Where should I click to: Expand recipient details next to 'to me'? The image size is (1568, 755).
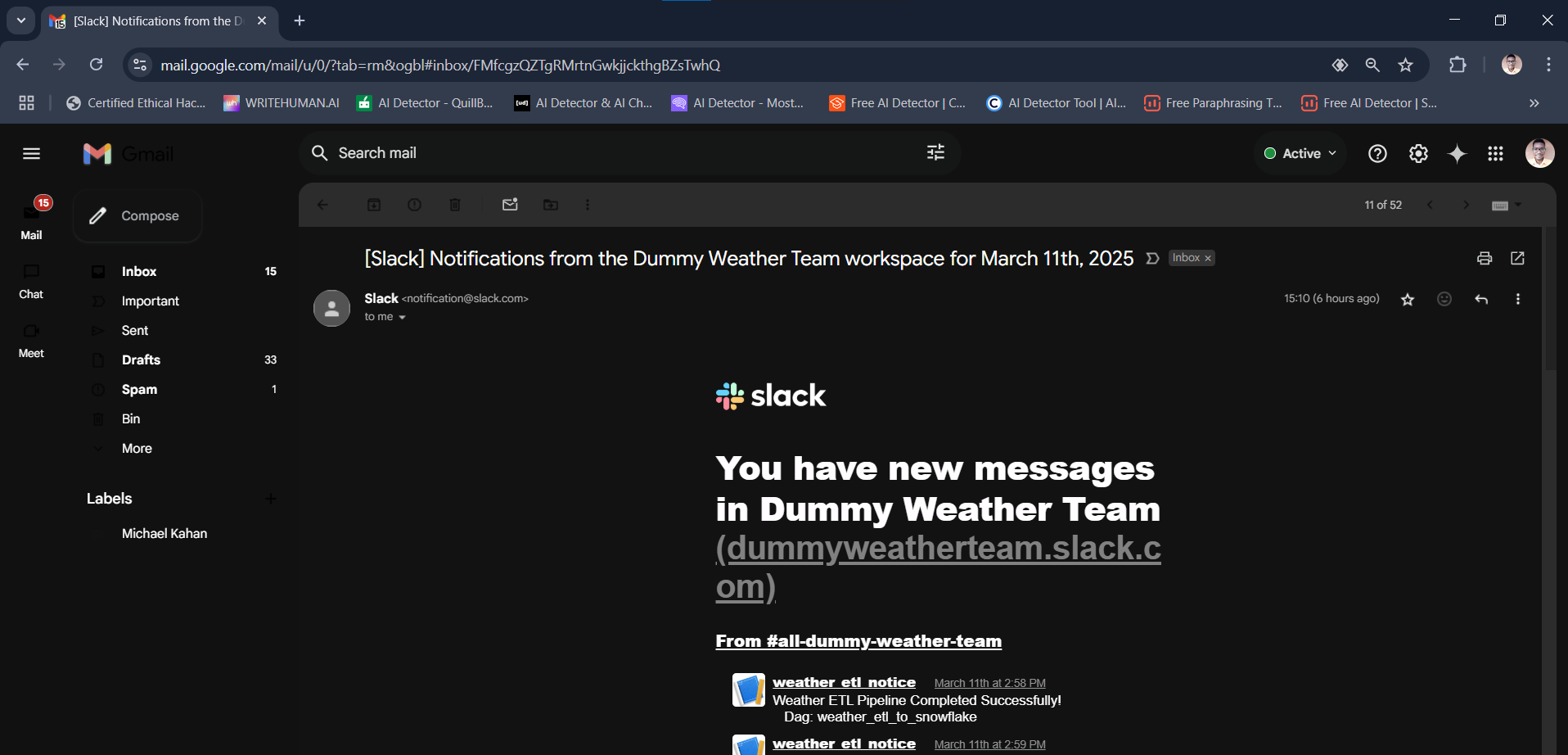402,318
